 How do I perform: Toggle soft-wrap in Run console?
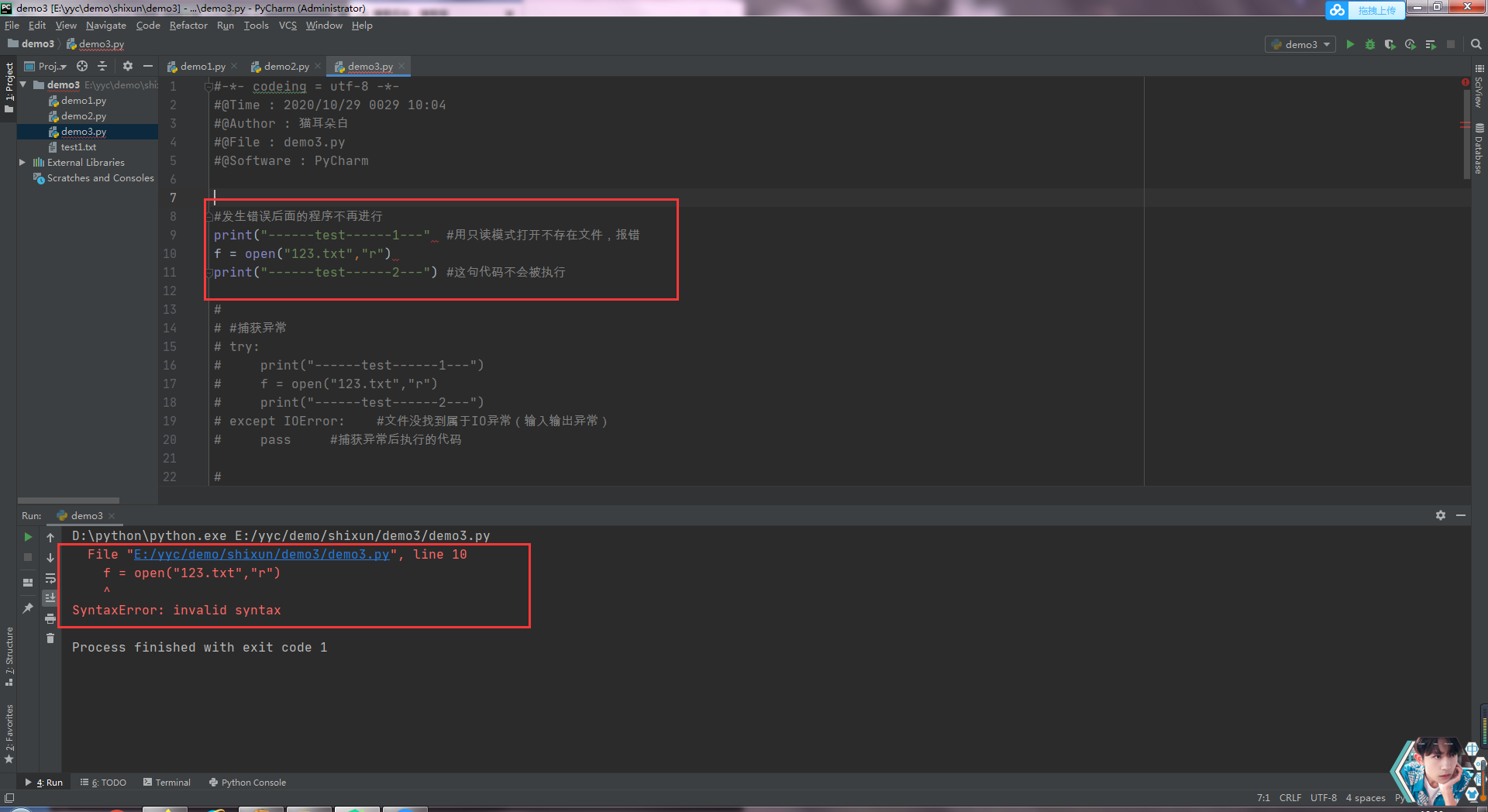pos(50,578)
